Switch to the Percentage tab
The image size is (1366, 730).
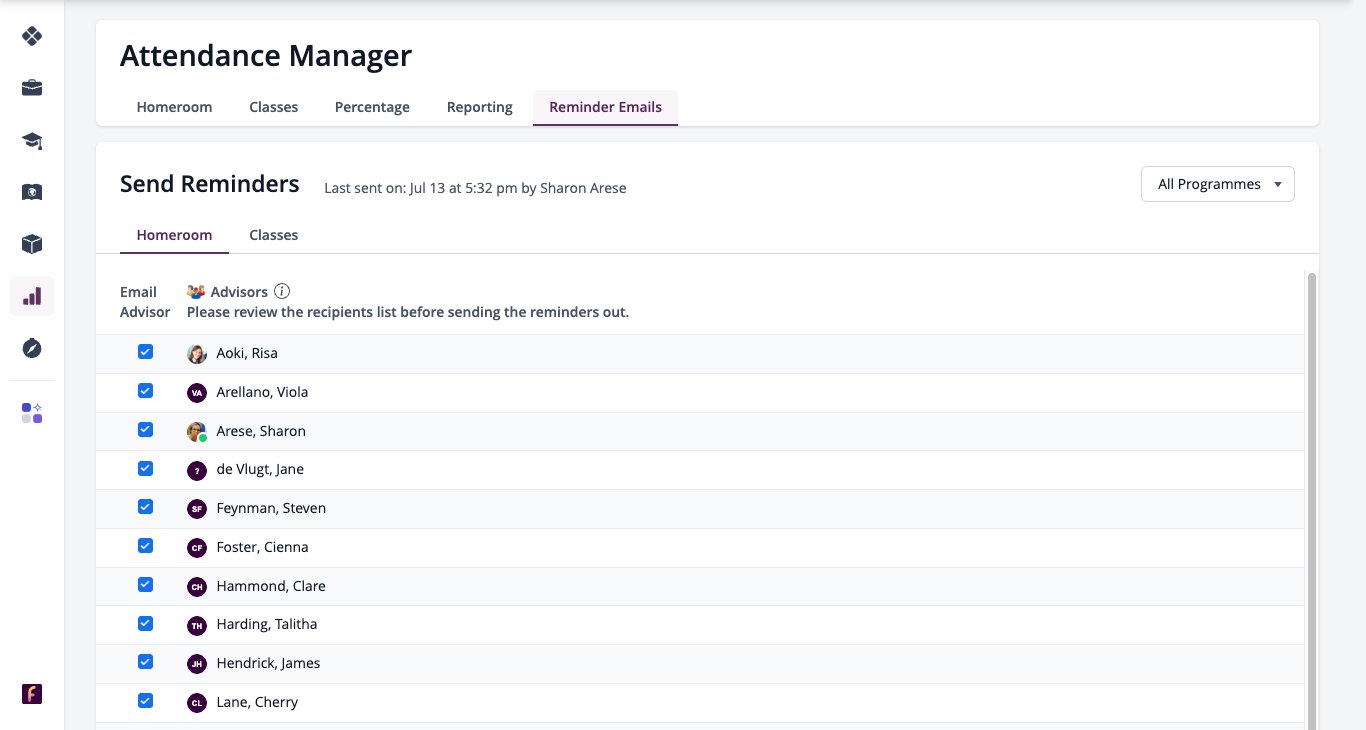tap(372, 107)
